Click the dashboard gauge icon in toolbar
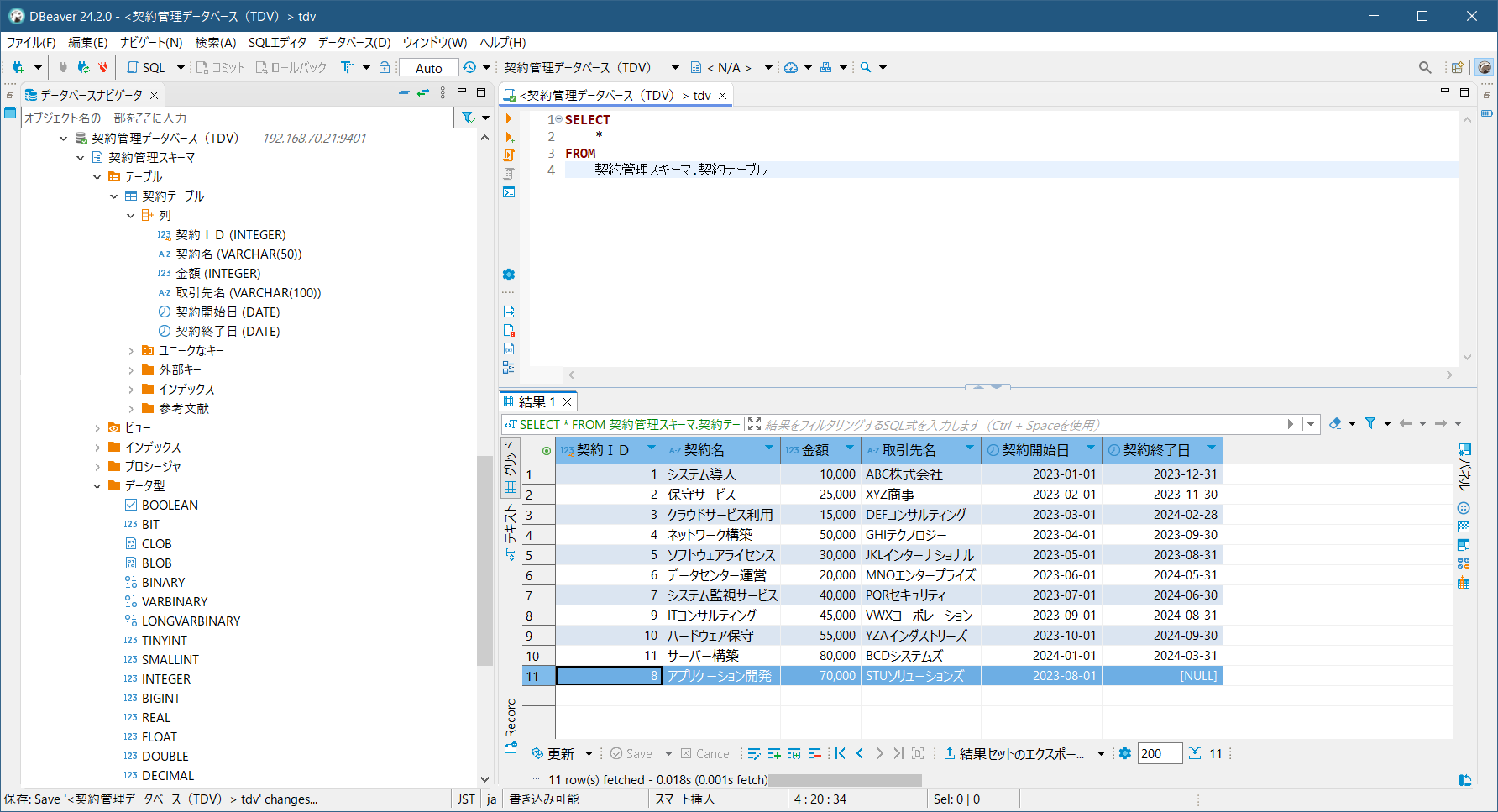The height and width of the screenshot is (812, 1498). point(791,67)
